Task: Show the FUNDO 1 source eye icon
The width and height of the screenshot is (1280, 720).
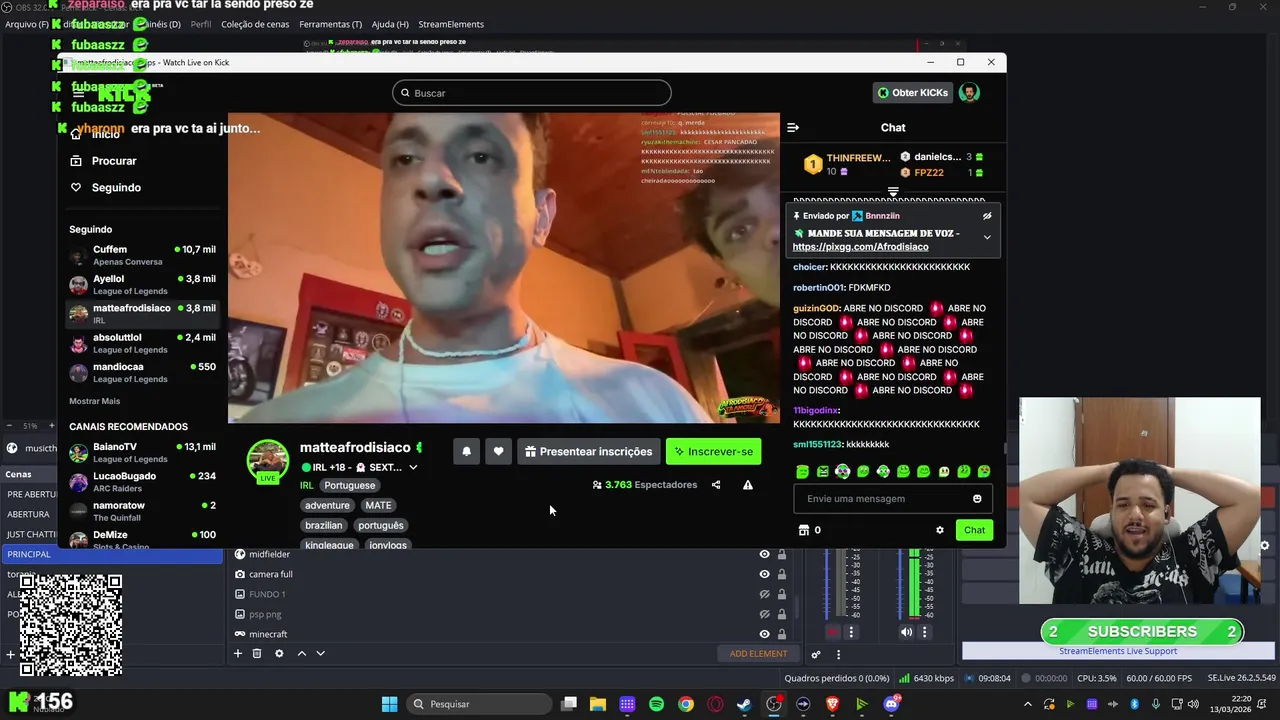Action: point(764,594)
